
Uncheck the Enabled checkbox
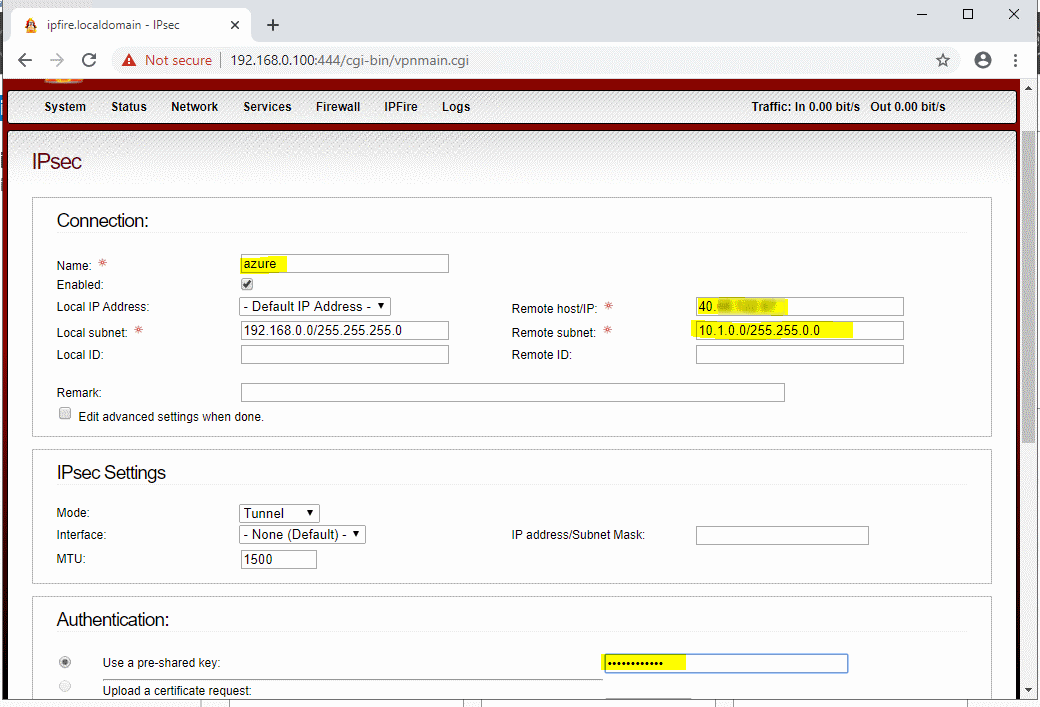(x=247, y=285)
